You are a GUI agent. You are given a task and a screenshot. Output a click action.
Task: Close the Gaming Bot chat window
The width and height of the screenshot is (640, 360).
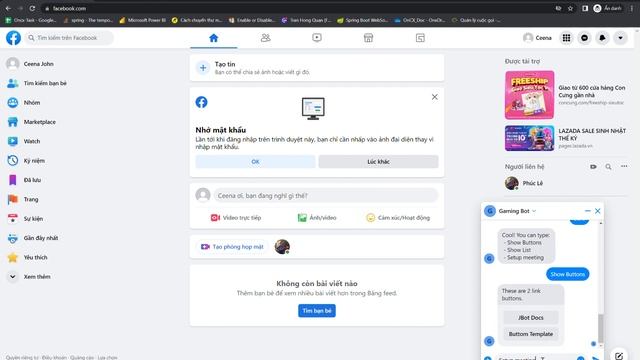[x=598, y=211]
